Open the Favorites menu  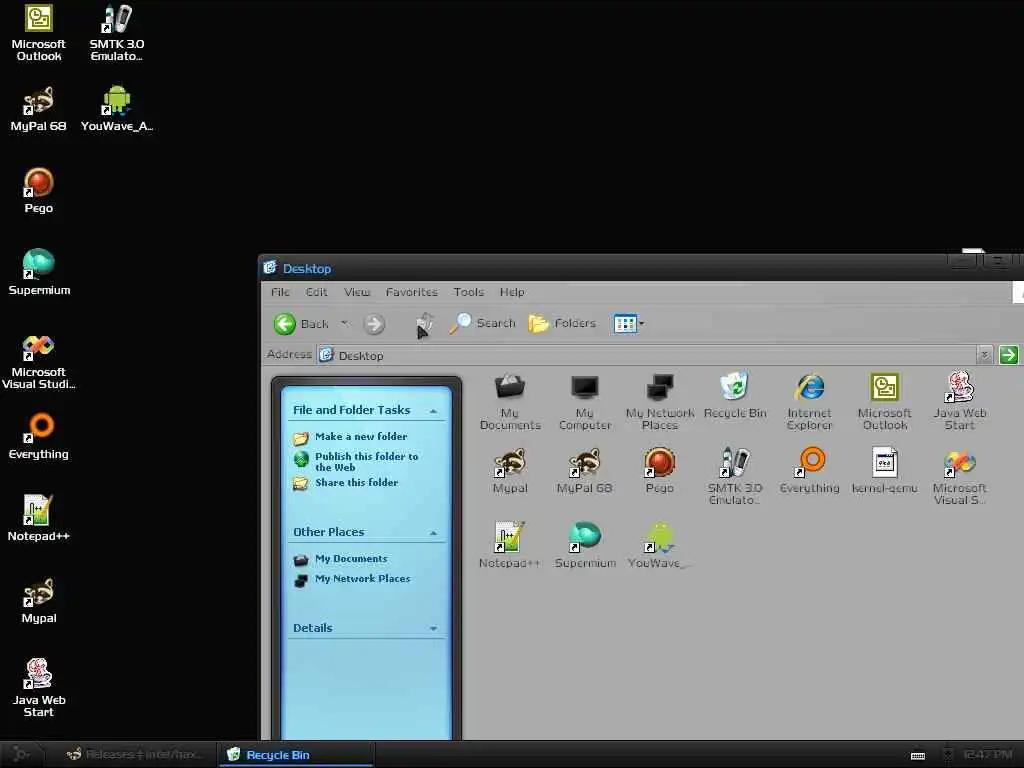tap(412, 292)
